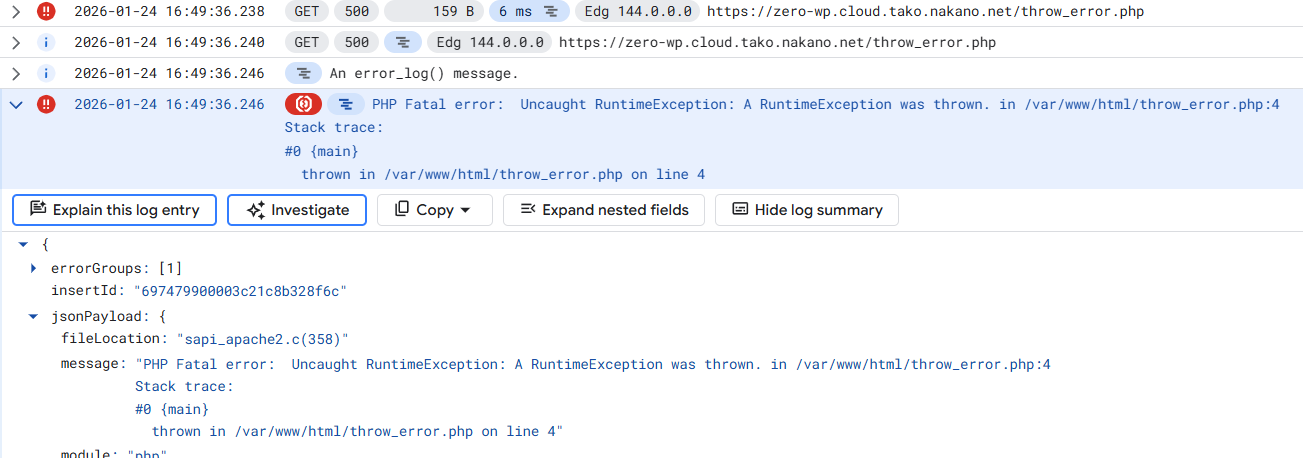Click the info severity icon on the error_log() row
The image size is (1303, 458).
tap(46, 74)
